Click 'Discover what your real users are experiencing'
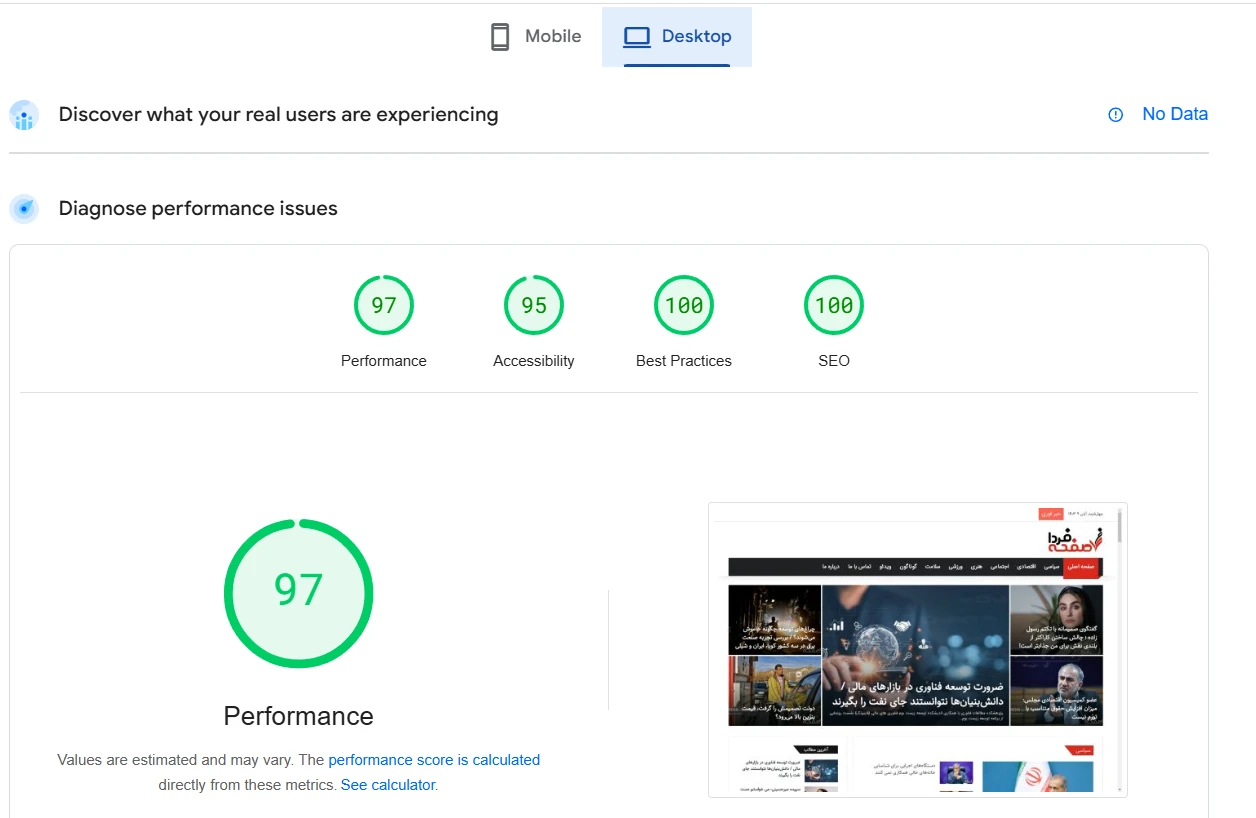Image resolution: width=1256 pixels, height=818 pixels. [279, 114]
